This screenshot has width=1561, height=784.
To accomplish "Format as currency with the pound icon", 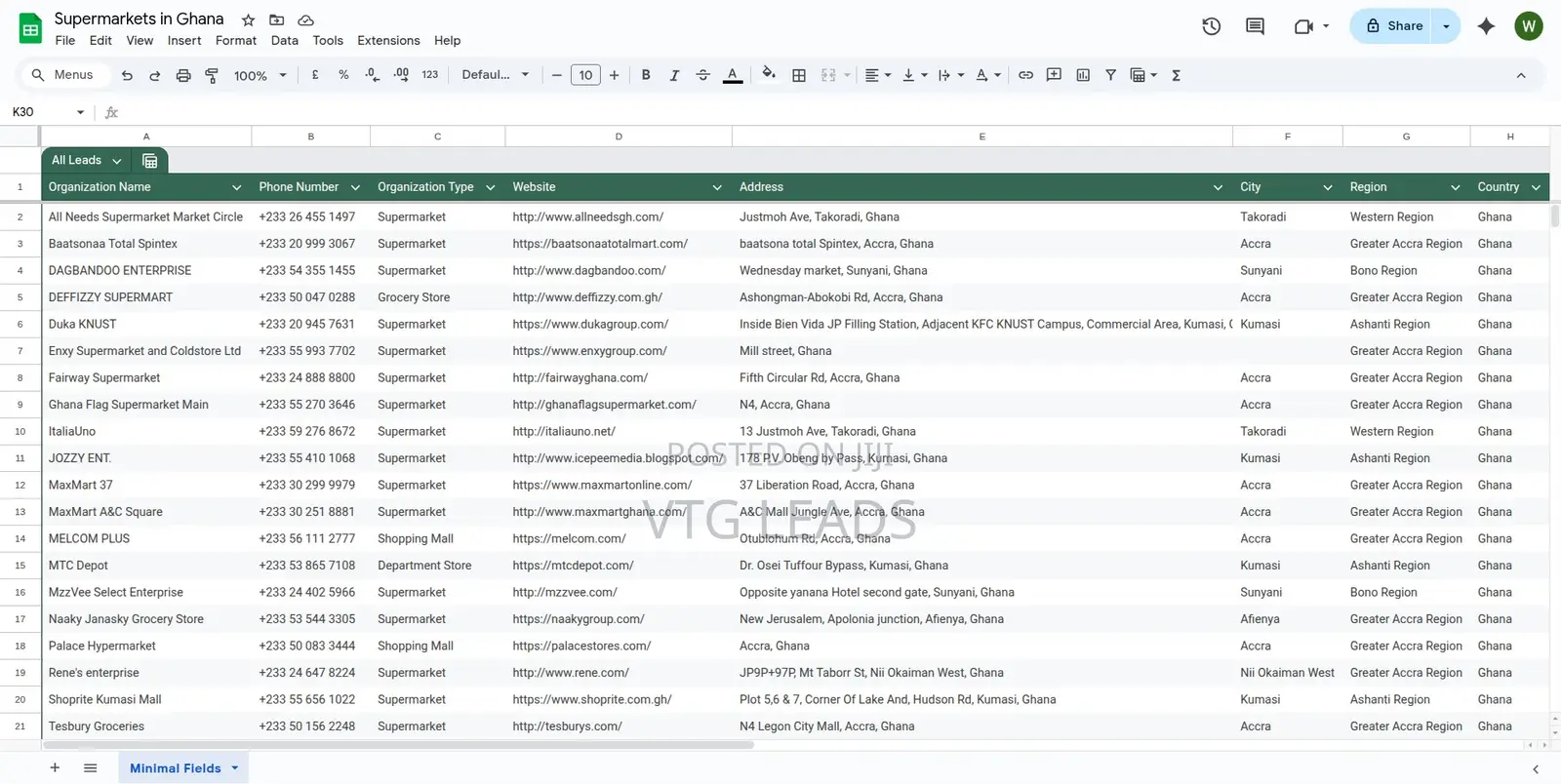I will point(315,75).
